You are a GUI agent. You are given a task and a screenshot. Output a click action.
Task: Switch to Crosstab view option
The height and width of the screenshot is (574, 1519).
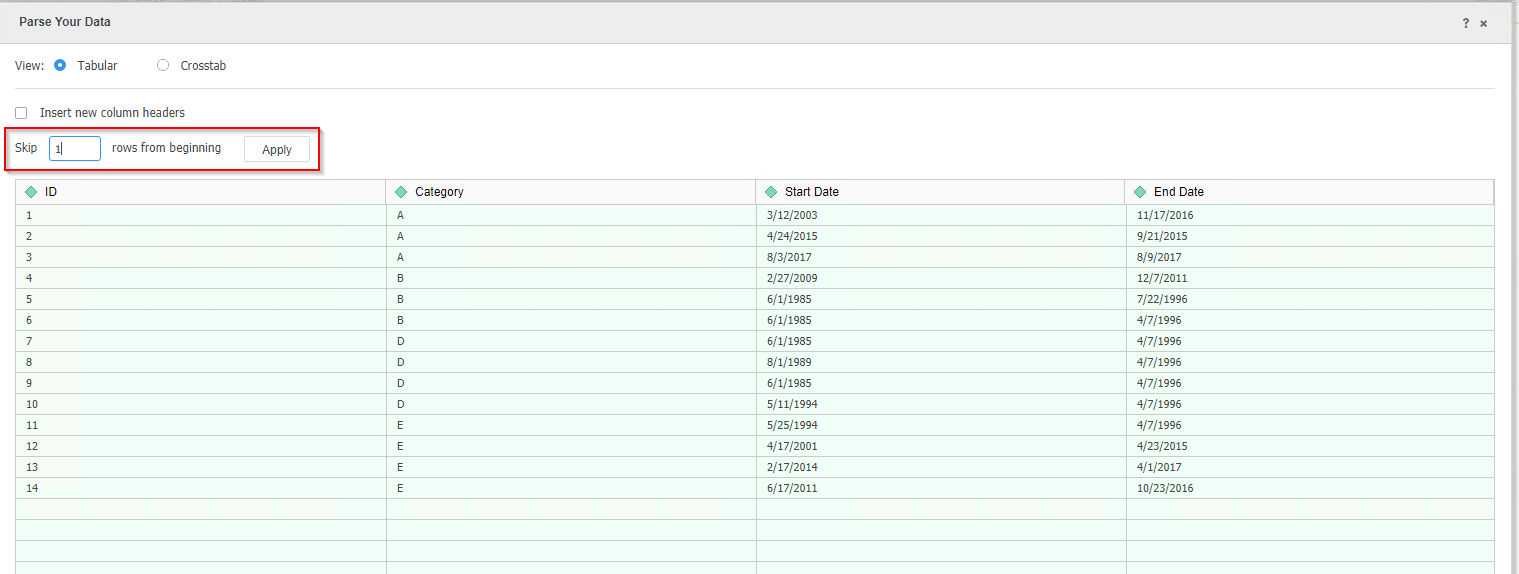tap(163, 66)
